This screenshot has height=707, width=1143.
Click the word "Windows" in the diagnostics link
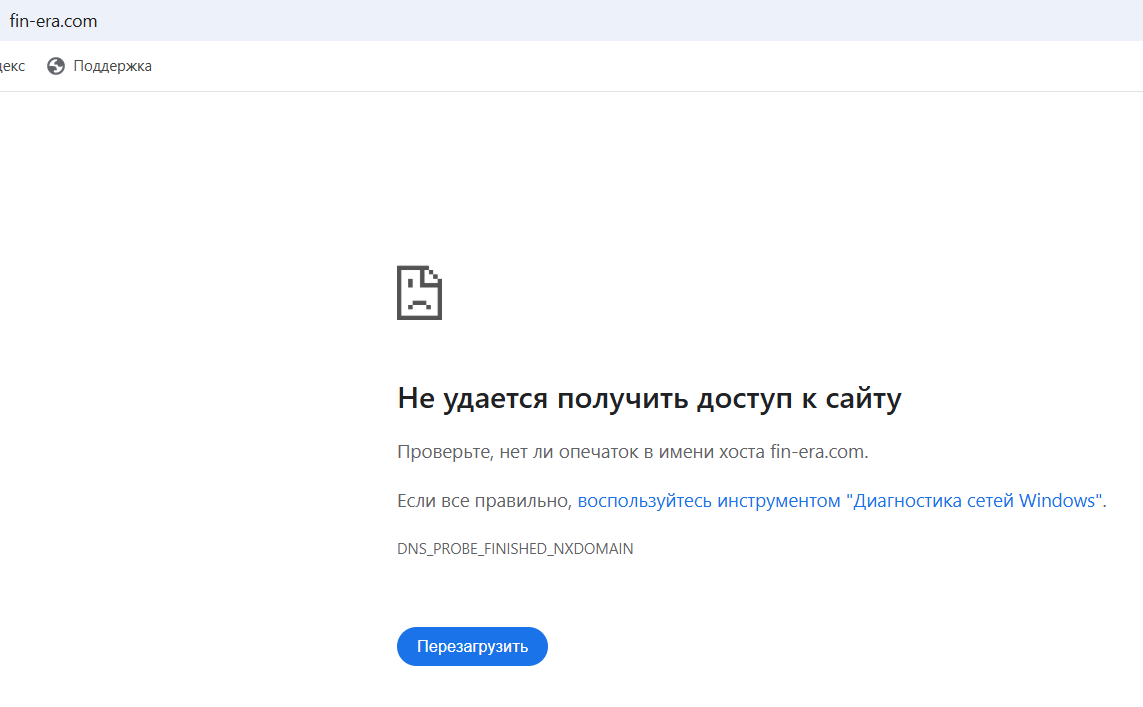click(x=1057, y=501)
